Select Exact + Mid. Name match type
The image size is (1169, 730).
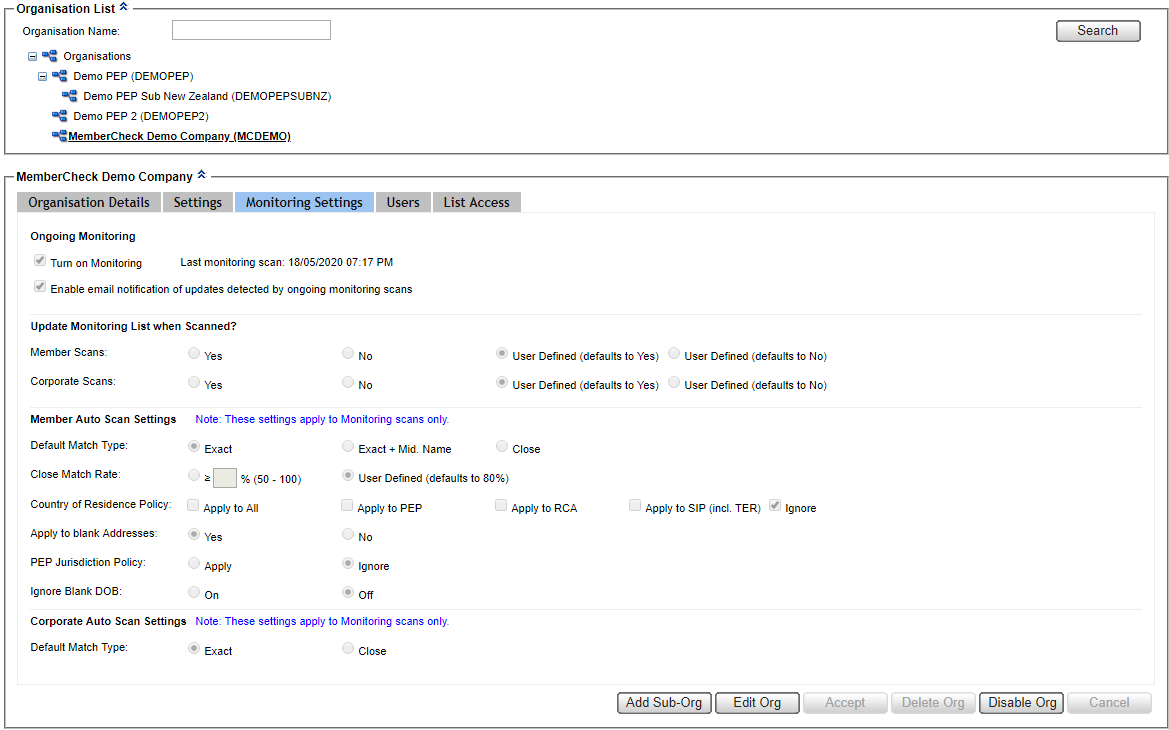(x=347, y=447)
